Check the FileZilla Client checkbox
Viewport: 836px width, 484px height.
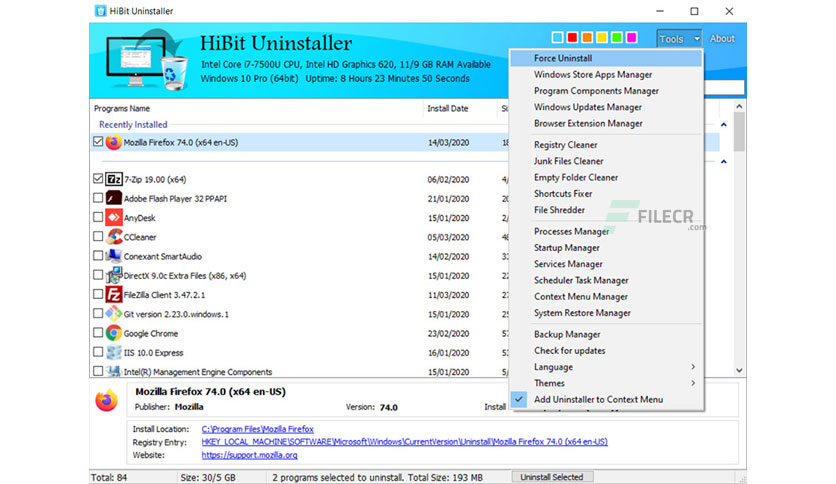click(98, 294)
